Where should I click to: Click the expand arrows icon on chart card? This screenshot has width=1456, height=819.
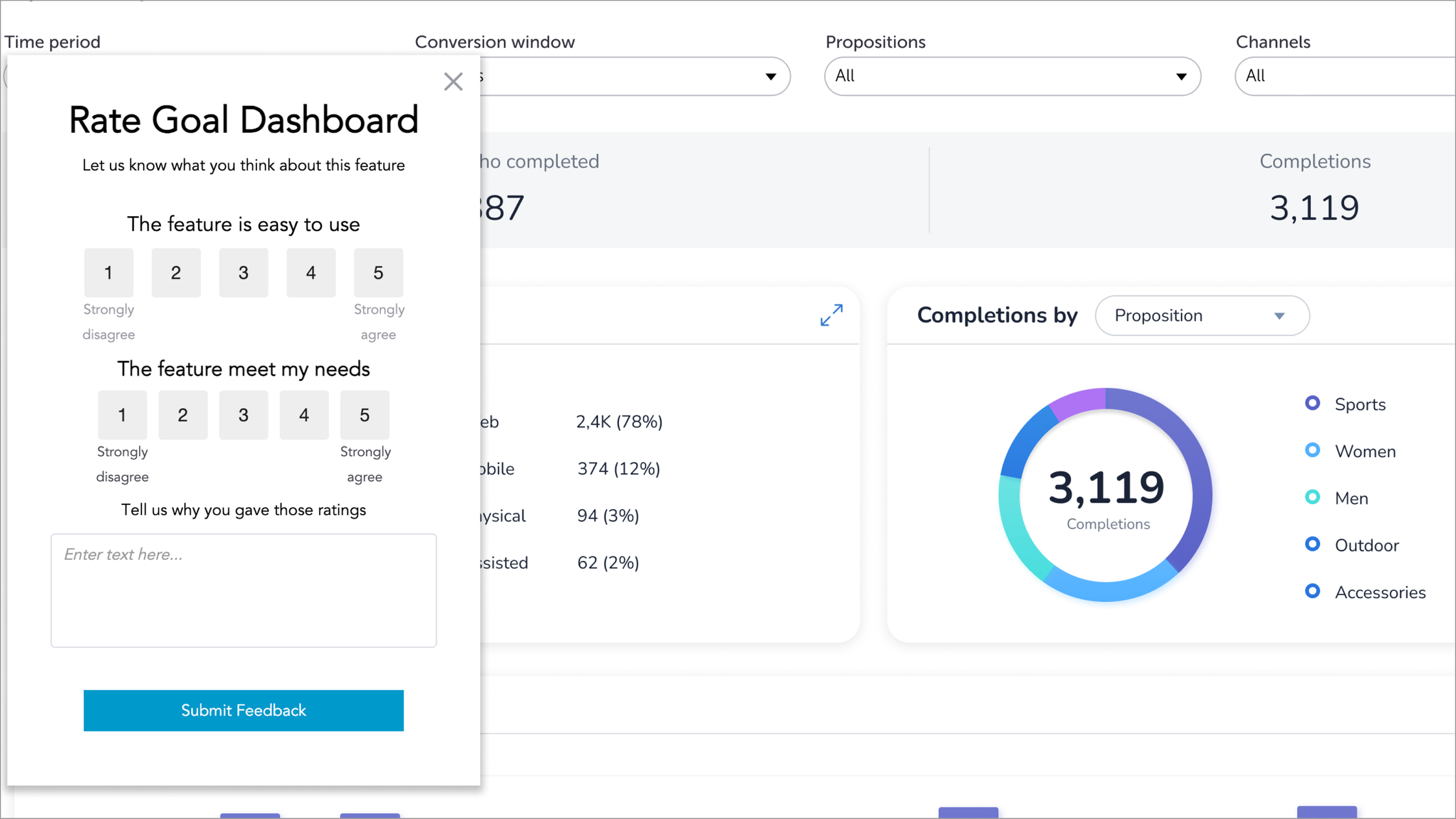831,315
